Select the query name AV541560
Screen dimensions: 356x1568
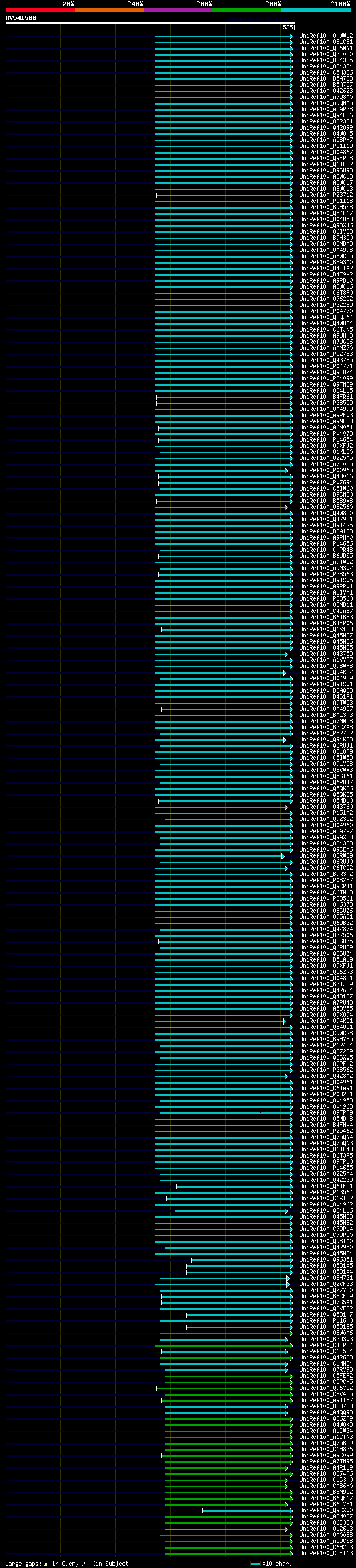pyautogui.click(x=21, y=18)
